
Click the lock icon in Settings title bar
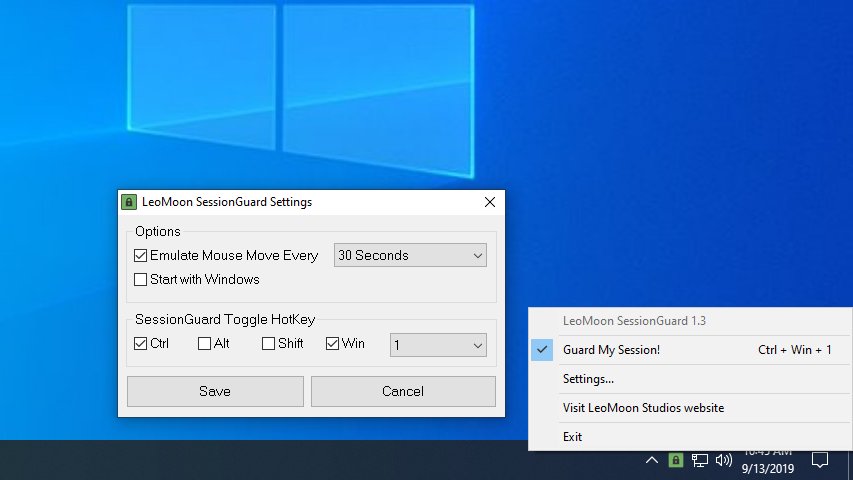coord(129,202)
